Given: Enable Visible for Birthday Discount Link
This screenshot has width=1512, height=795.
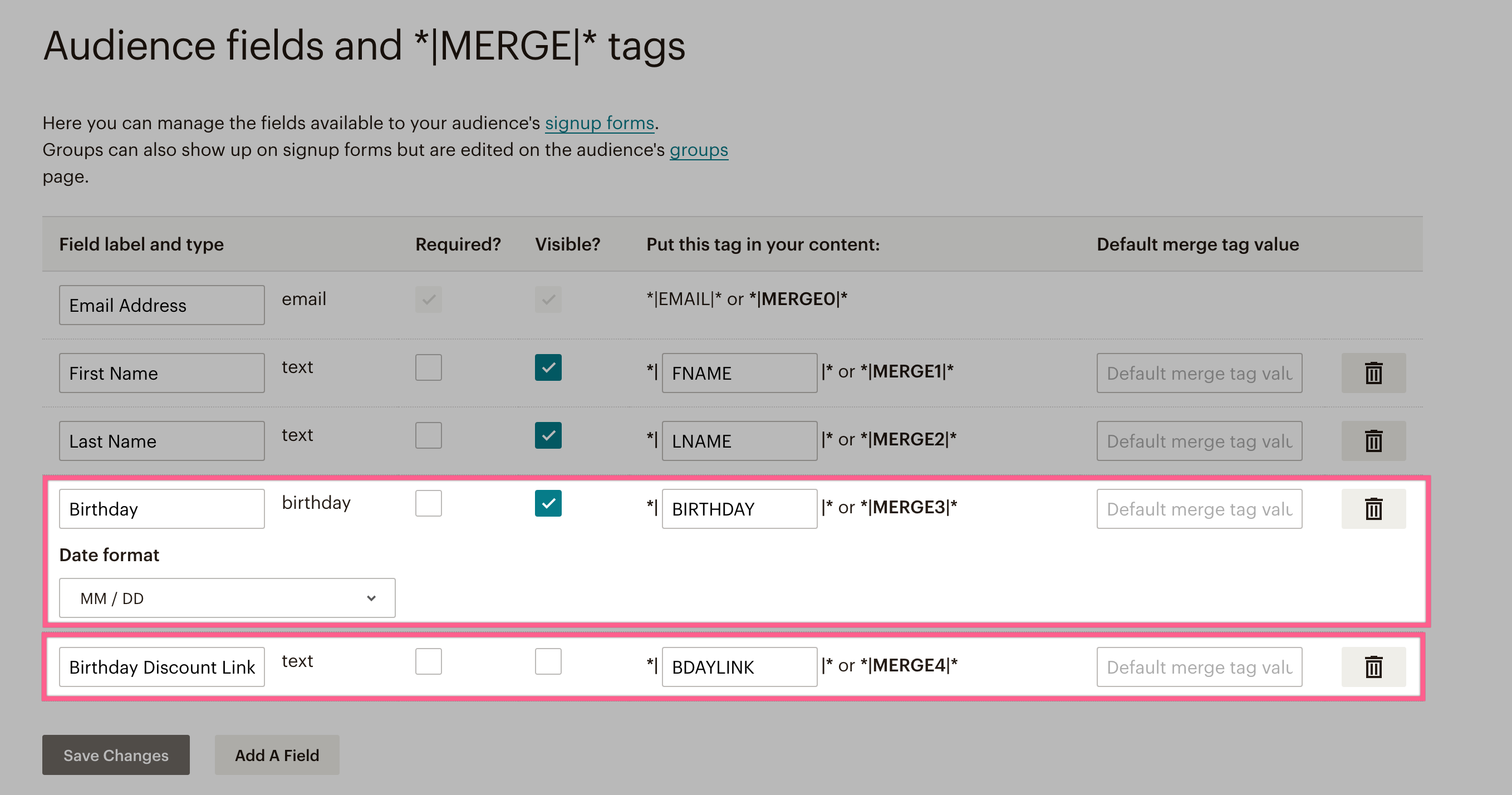Looking at the screenshot, I should pos(548,662).
